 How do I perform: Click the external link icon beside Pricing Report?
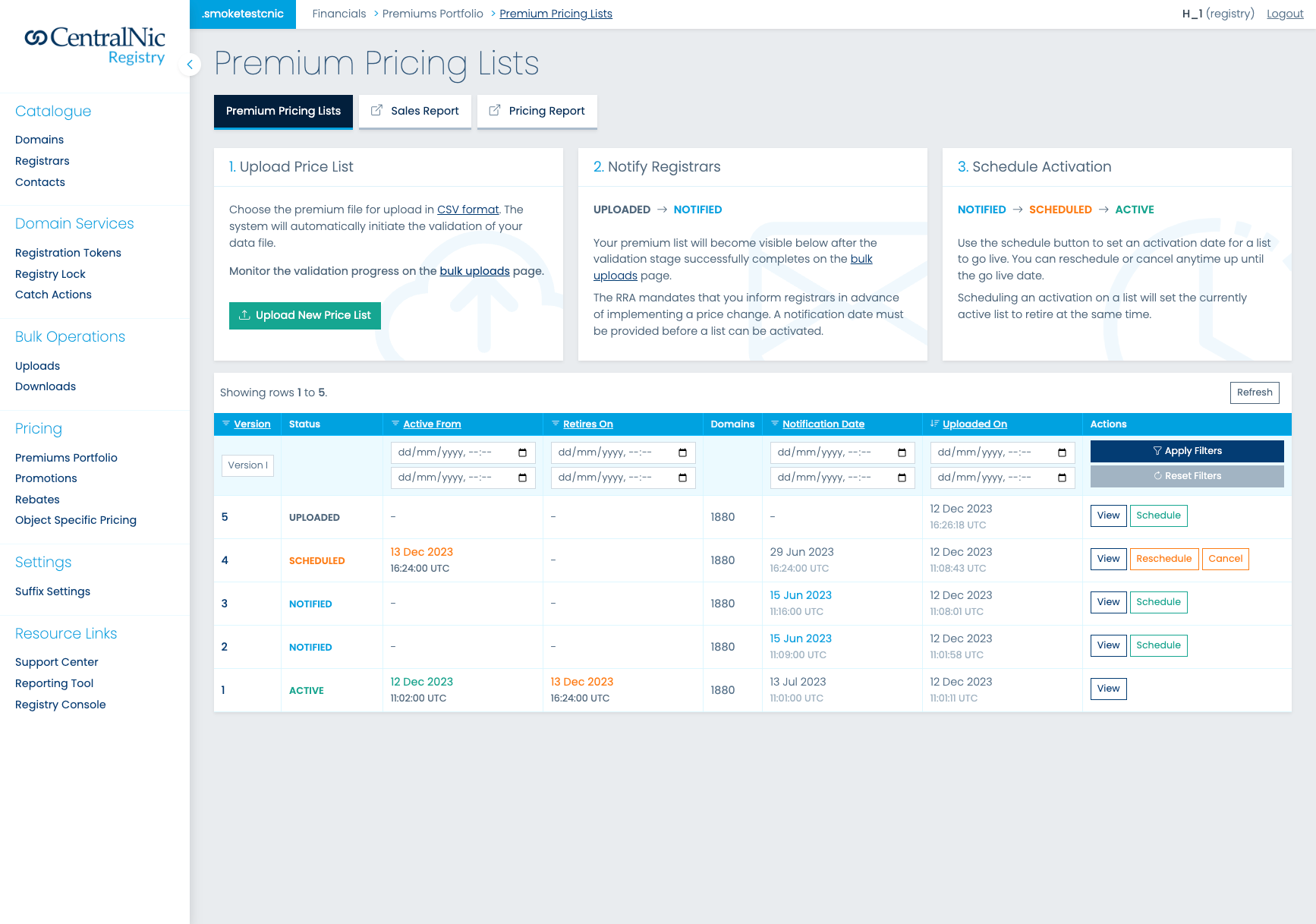pyautogui.click(x=495, y=111)
